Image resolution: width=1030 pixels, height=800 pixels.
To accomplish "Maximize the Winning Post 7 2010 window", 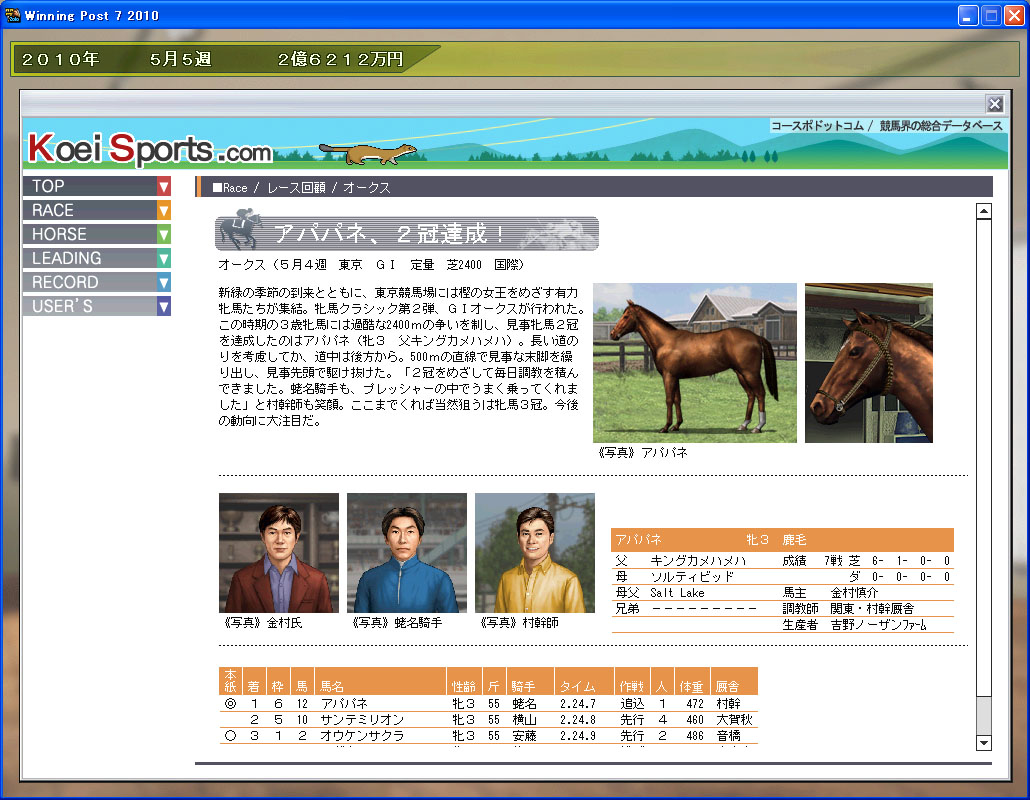I will [x=991, y=15].
